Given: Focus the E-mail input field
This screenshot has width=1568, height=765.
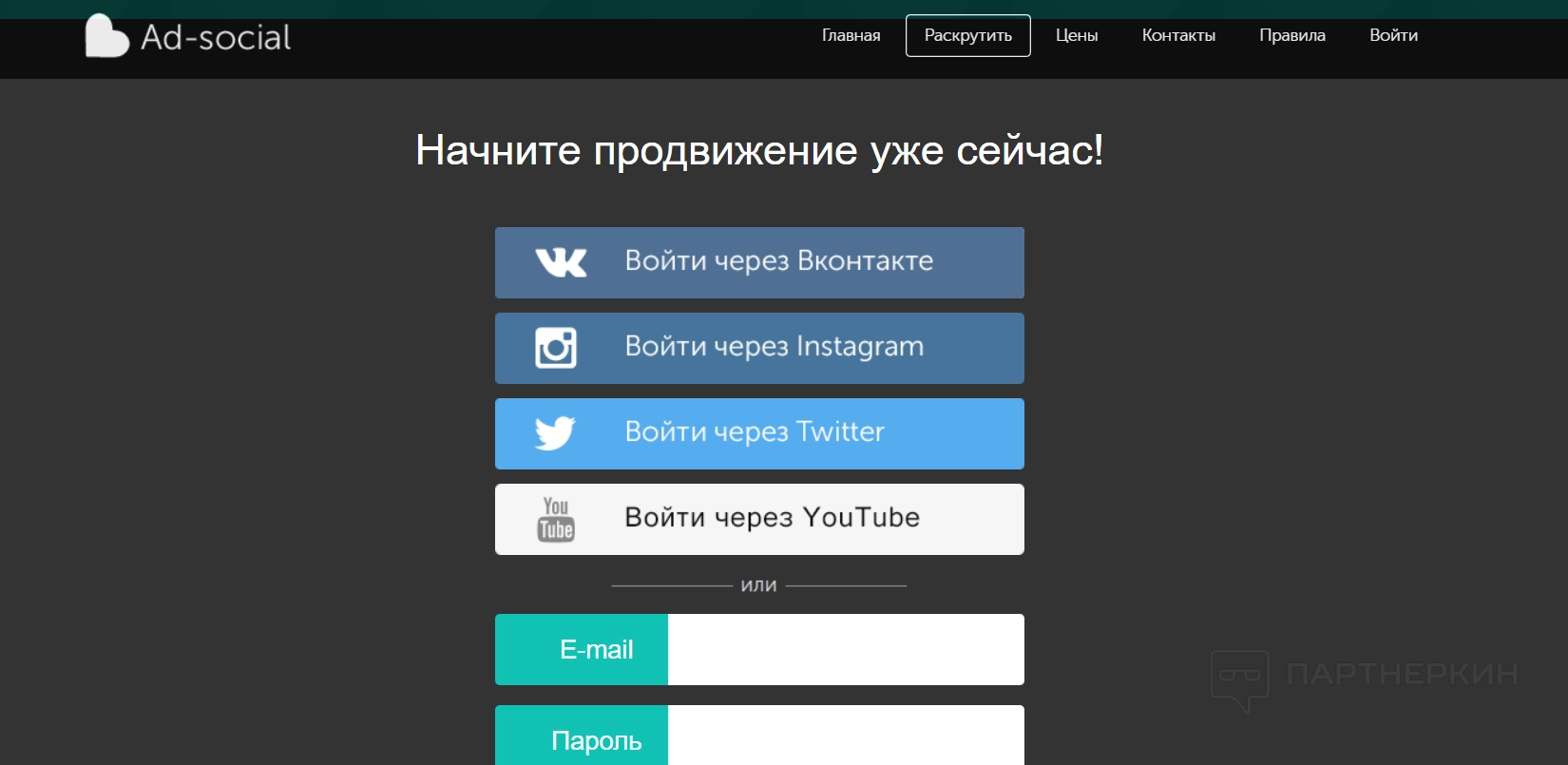Looking at the screenshot, I should pyautogui.click(x=846, y=649).
